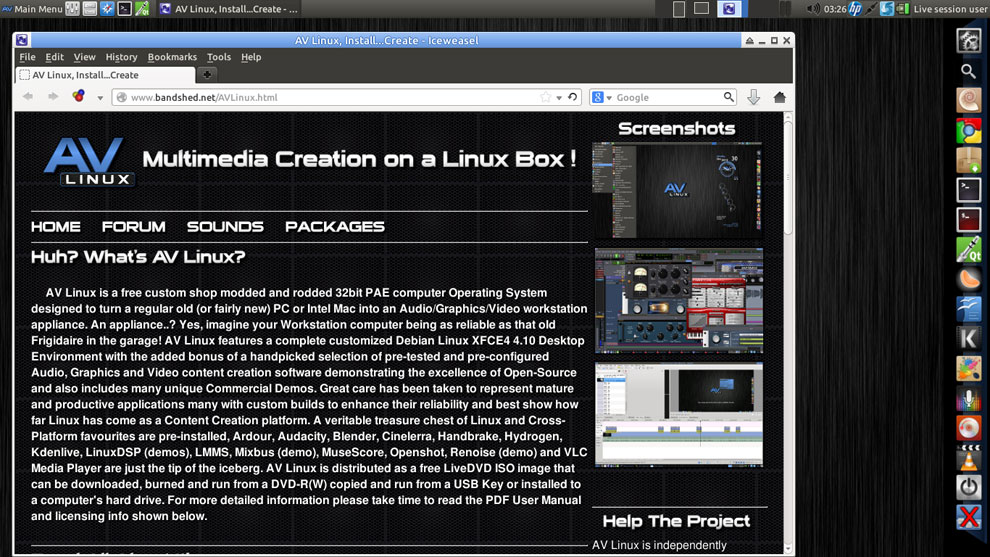Open the paint palette icon in the dock
The image size is (990, 557).
[x=969, y=368]
